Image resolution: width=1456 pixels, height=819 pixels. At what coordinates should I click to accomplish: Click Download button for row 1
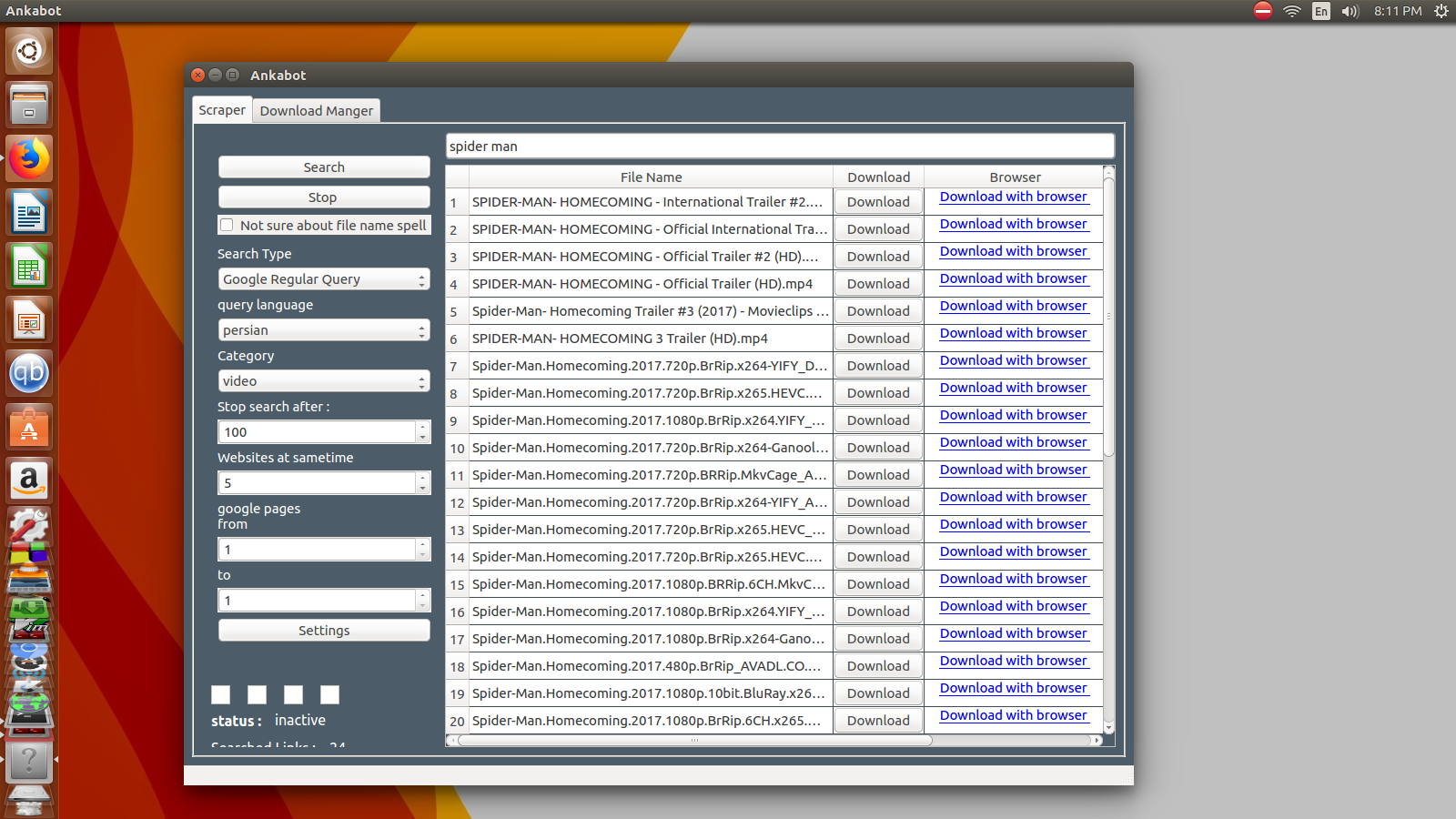point(878,202)
